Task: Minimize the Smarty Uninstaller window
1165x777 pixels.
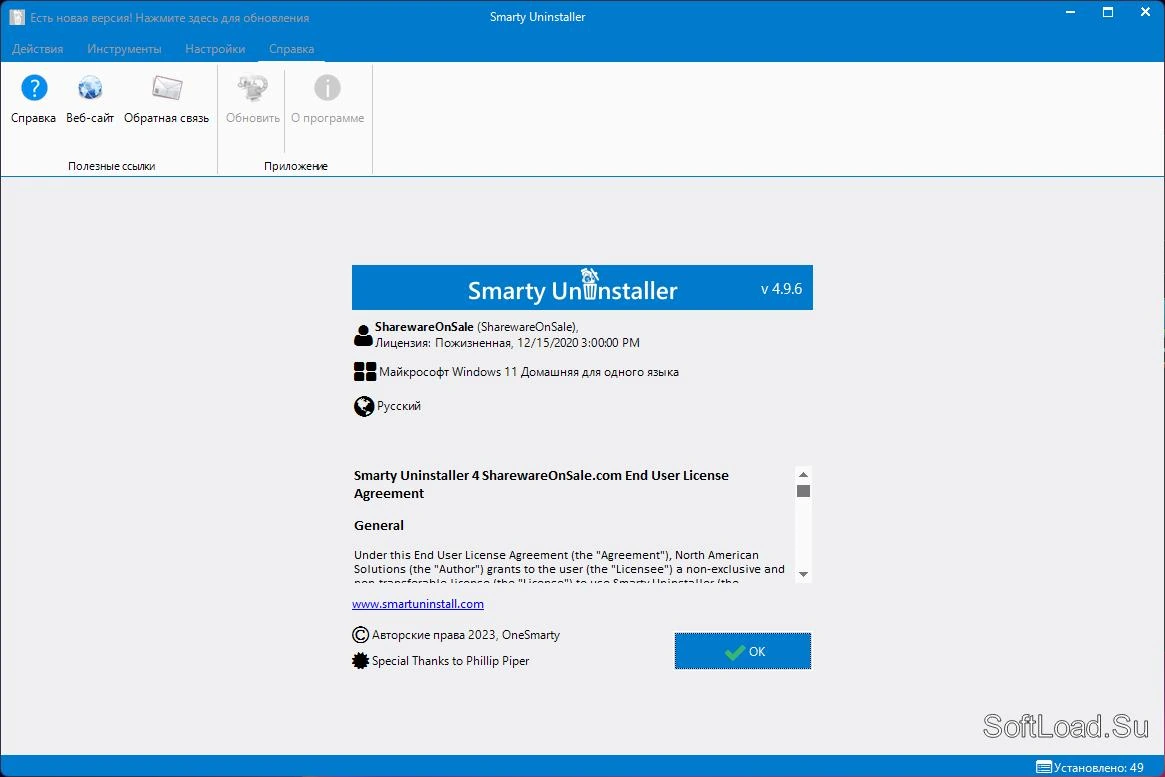Action: (1071, 13)
